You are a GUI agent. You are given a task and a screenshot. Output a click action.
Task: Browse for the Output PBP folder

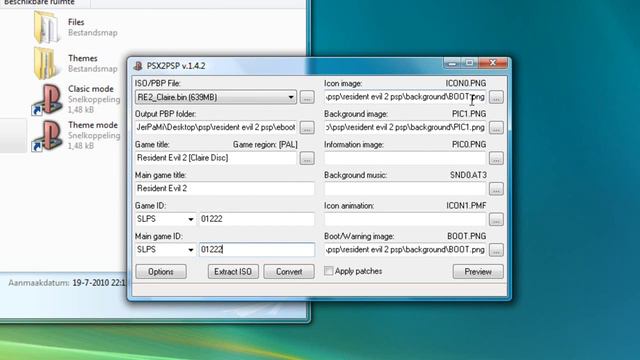307,127
